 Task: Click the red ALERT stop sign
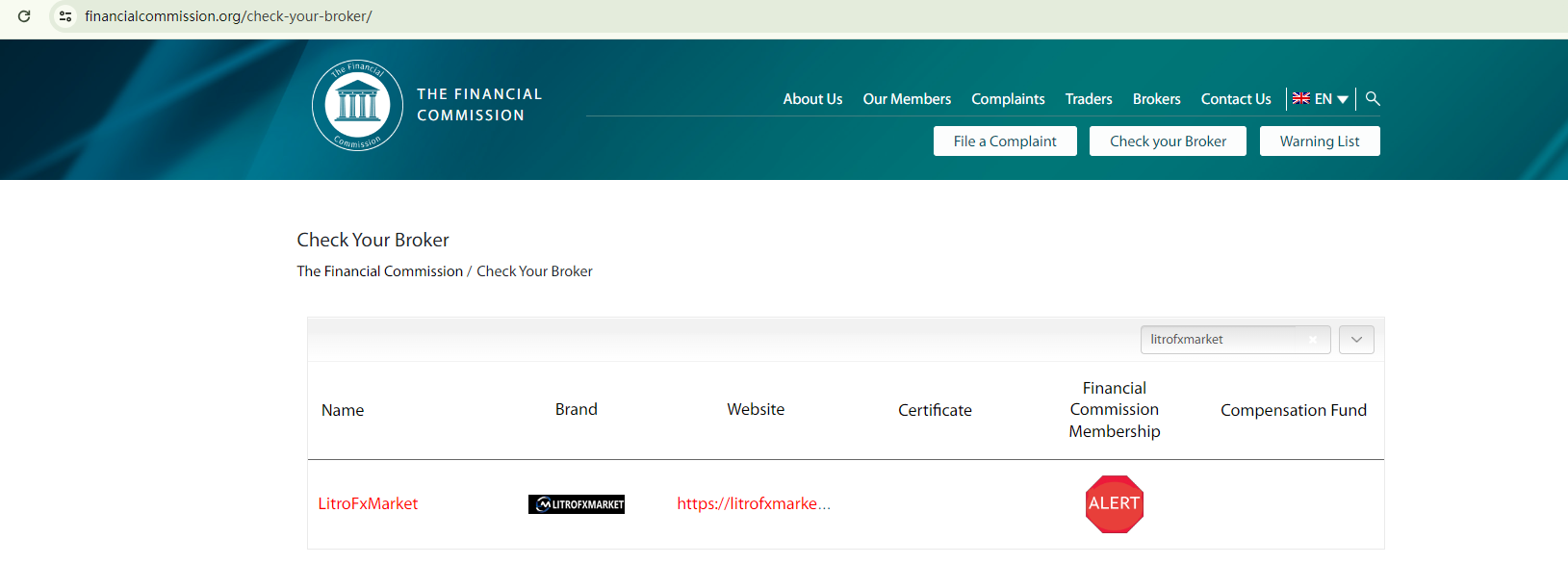pyautogui.click(x=1114, y=503)
